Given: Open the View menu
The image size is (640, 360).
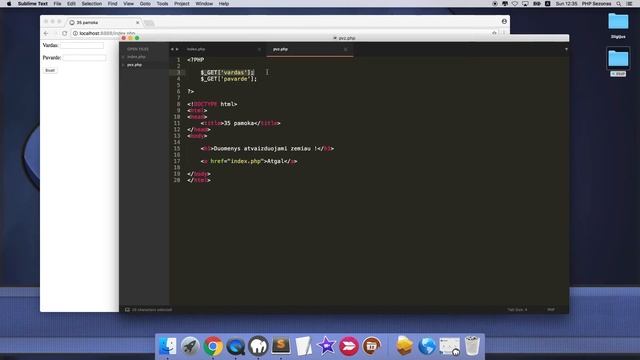Looking at the screenshot, I should [x=129, y=4].
